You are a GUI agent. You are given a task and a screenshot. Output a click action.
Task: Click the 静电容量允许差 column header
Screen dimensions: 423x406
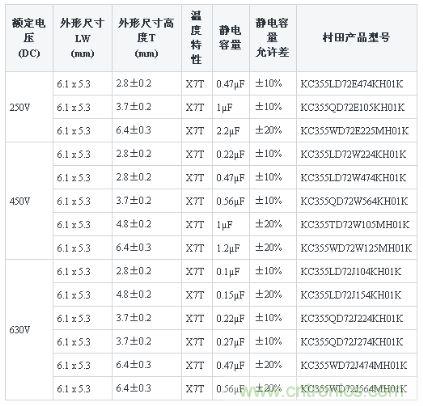pos(272,38)
